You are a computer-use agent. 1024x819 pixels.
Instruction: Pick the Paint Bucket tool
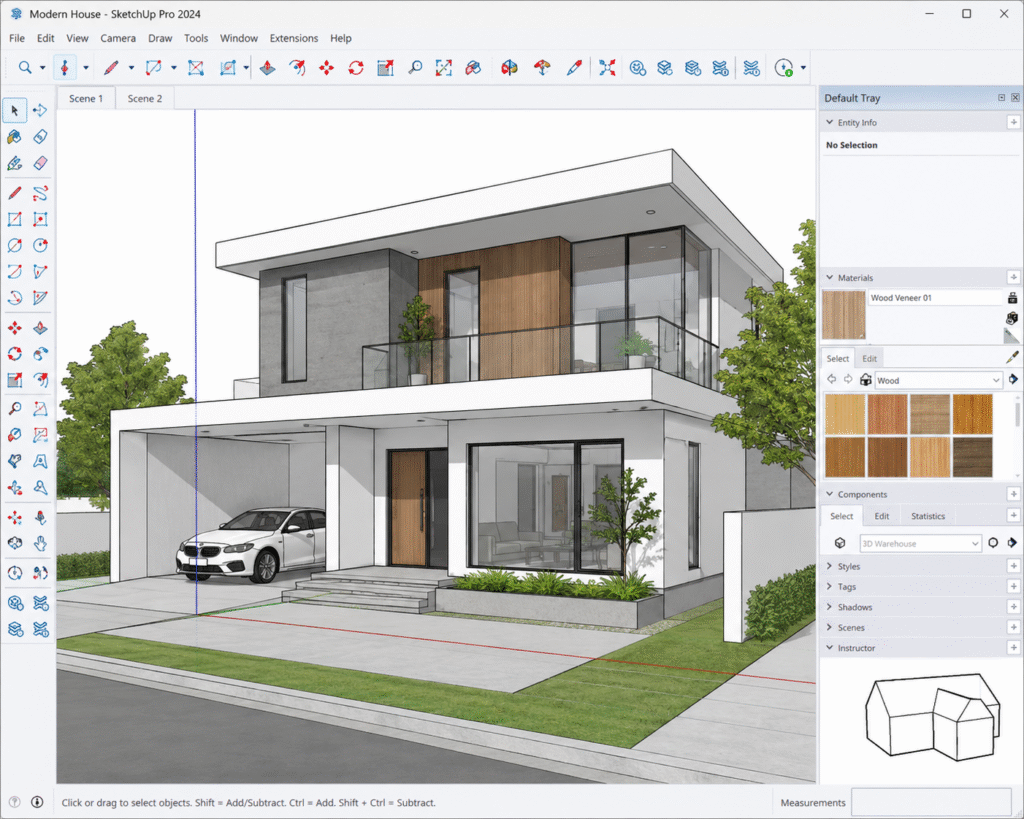[14, 136]
